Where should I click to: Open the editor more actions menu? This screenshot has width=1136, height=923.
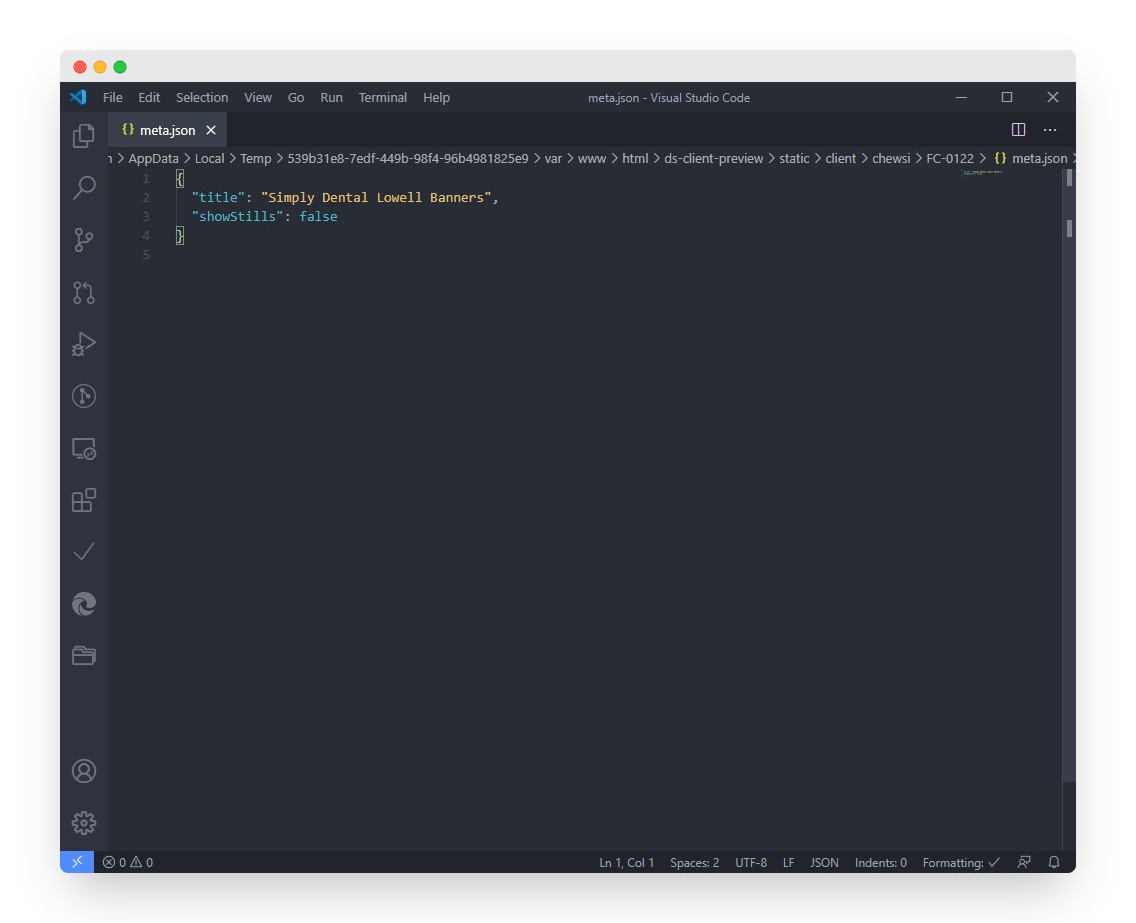click(1050, 129)
